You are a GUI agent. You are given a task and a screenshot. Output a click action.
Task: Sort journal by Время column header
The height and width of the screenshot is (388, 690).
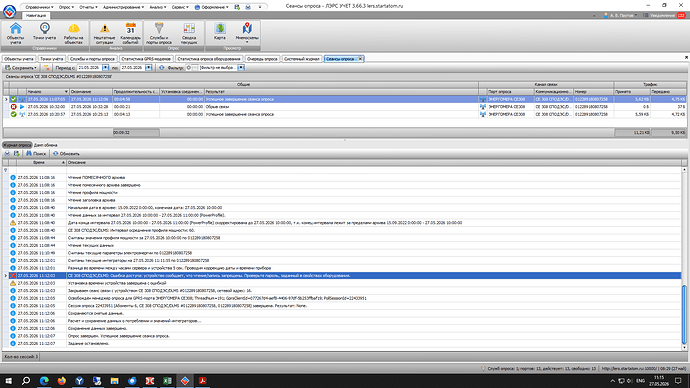coord(41,162)
